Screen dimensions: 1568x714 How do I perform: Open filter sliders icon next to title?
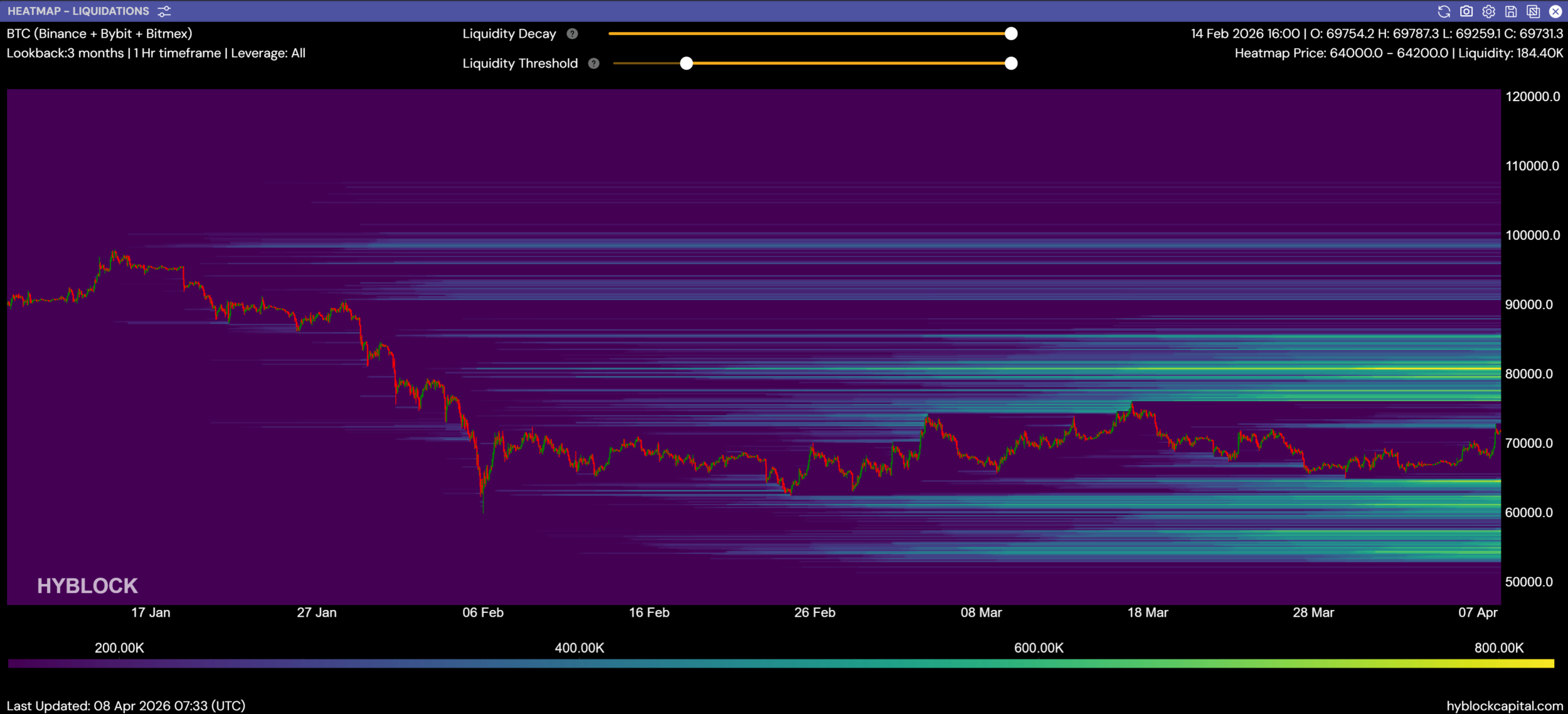tap(164, 11)
